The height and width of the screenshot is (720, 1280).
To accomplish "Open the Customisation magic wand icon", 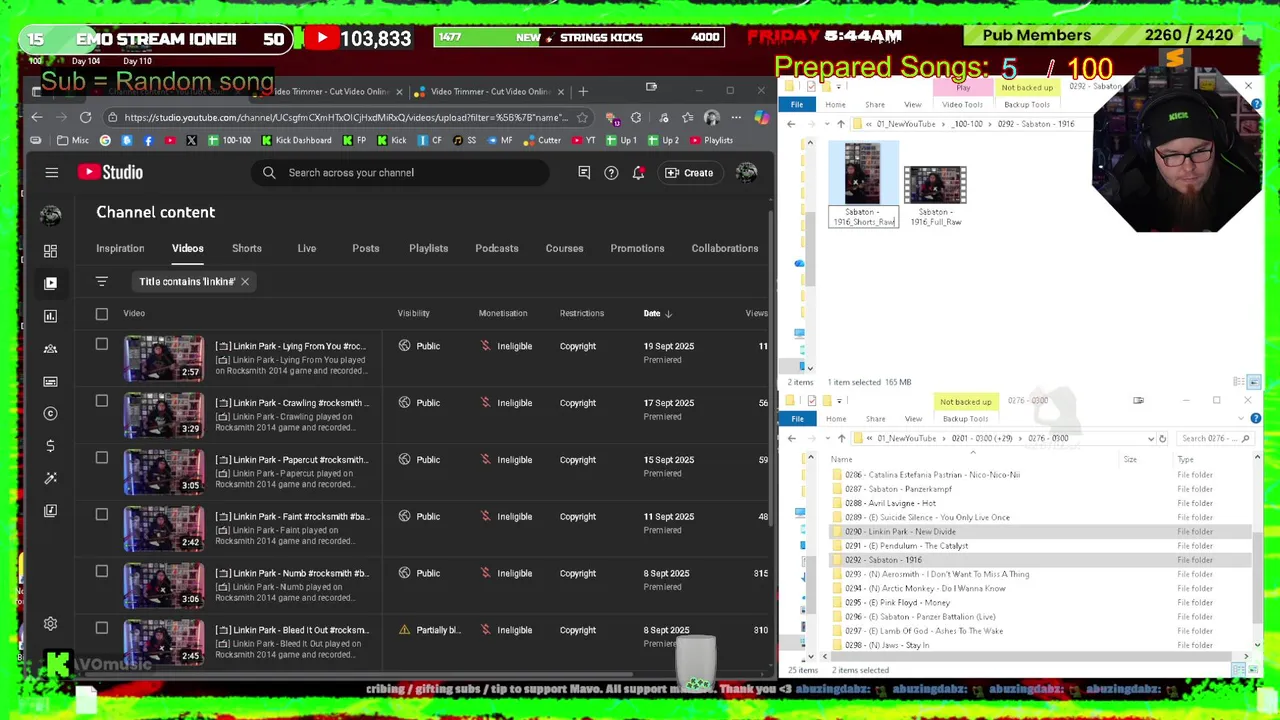I will tap(50, 478).
